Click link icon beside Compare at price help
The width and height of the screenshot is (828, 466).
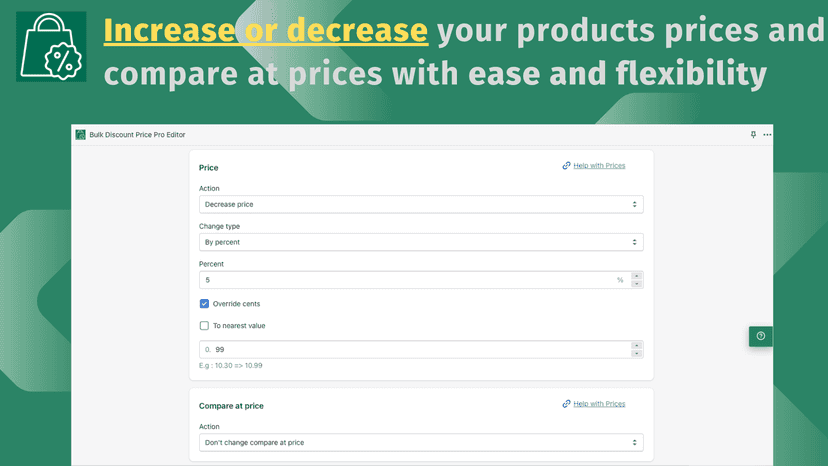[x=566, y=404]
